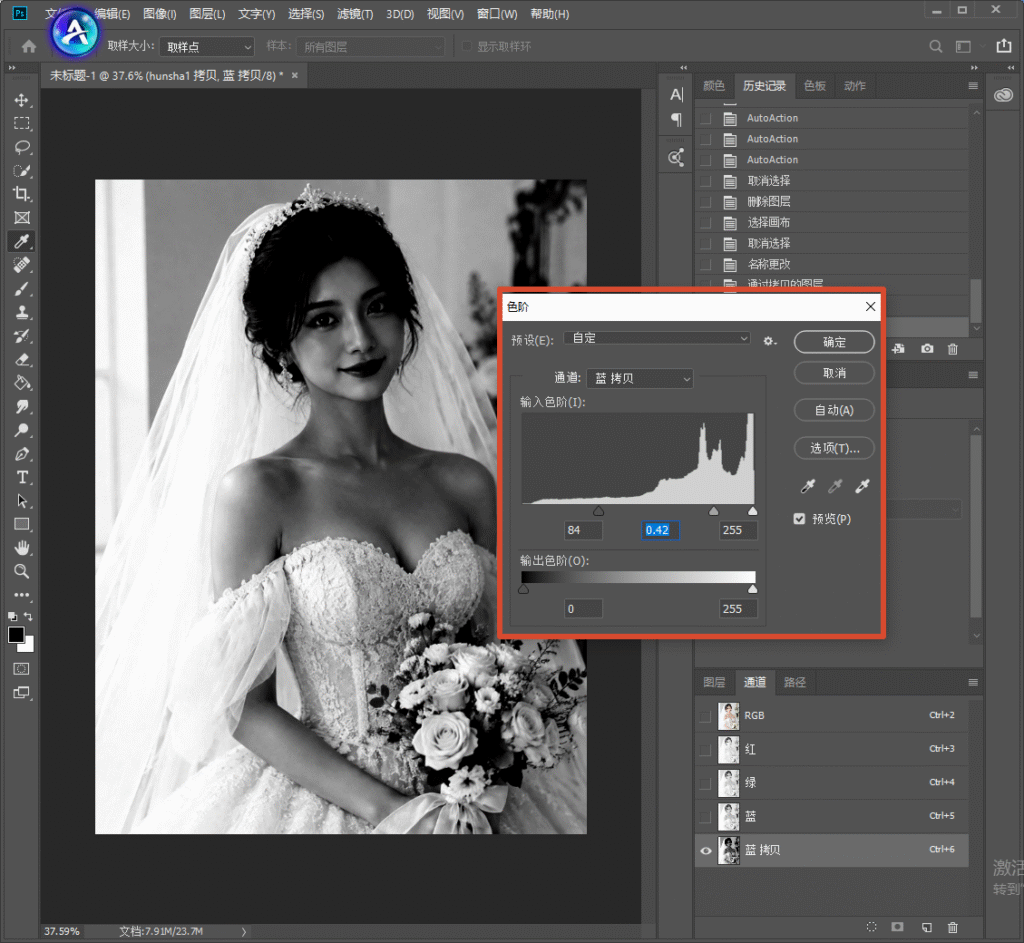The width and height of the screenshot is (1024, 943).
Task: Select the Quick Selection tool
Action: tap(22, 170)
